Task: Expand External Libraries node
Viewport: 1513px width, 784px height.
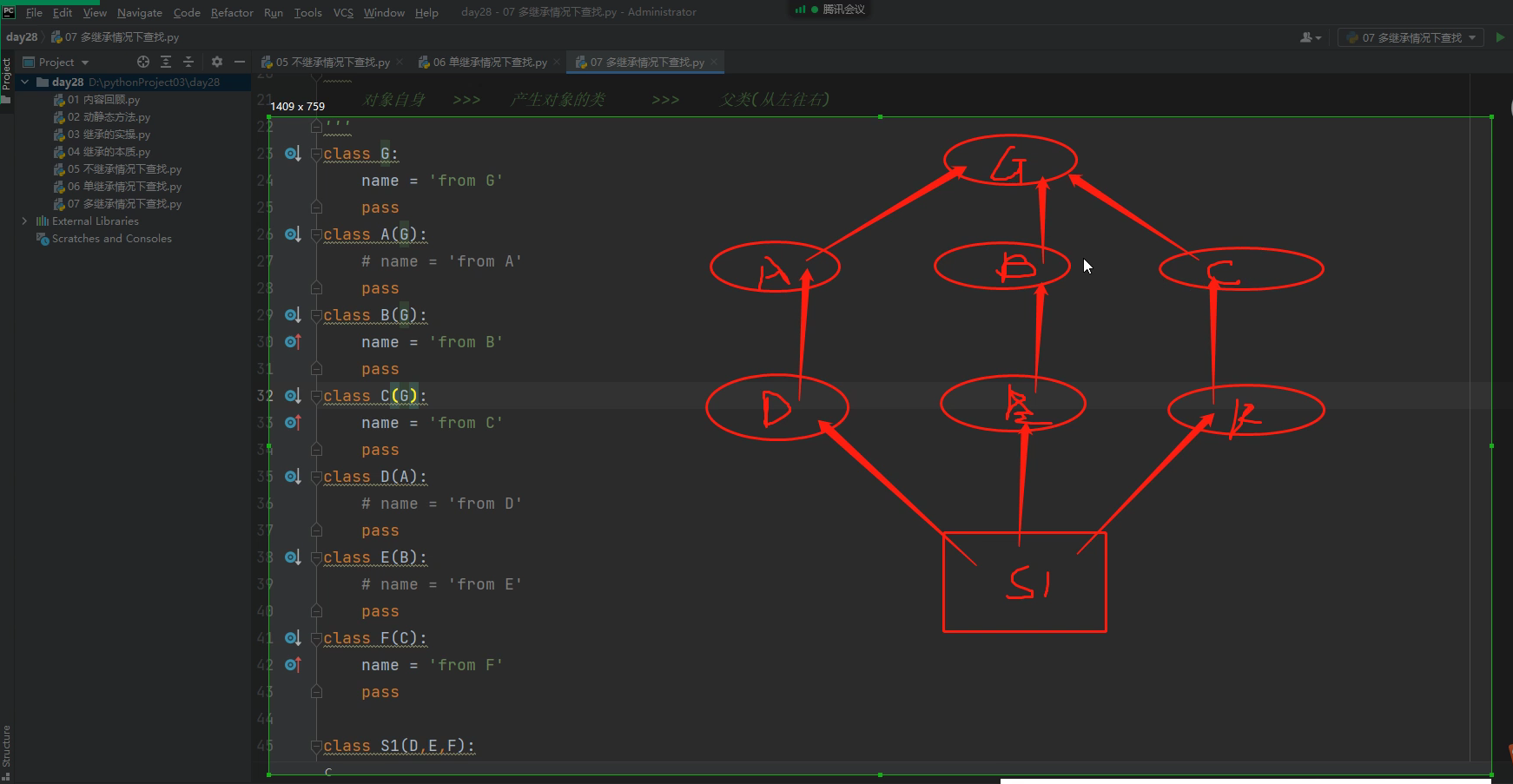Action: click(24, 221)
